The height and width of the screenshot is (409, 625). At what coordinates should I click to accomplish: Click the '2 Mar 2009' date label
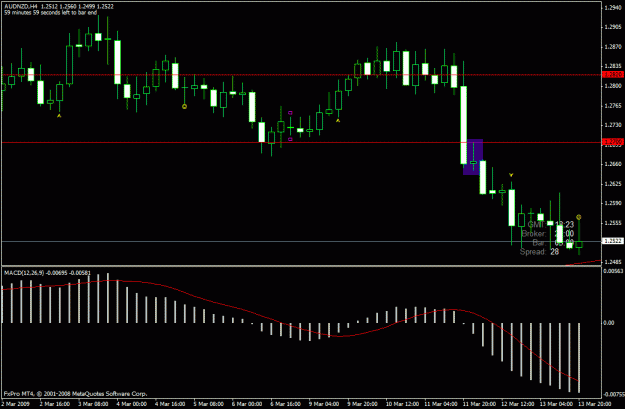pyautogui.click(x=15, y=404)
